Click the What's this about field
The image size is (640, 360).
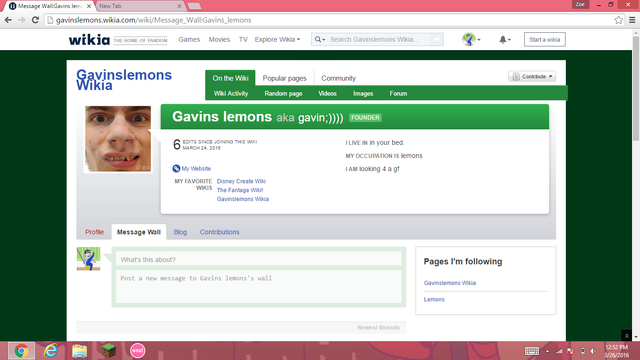pyautogui.click(x=259, y=260)
